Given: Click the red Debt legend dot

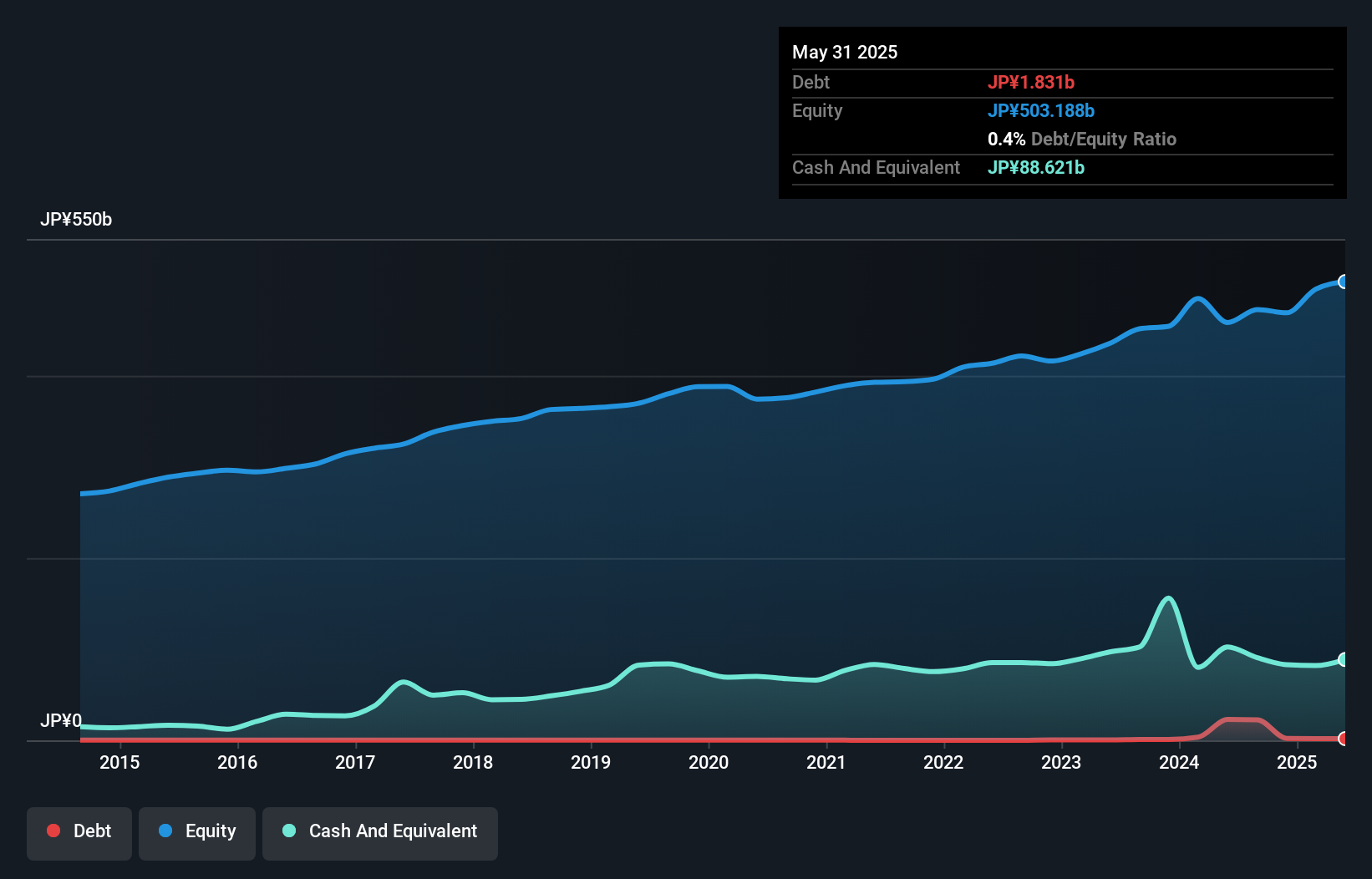Looking at the screenshot, I should [53, 831].
